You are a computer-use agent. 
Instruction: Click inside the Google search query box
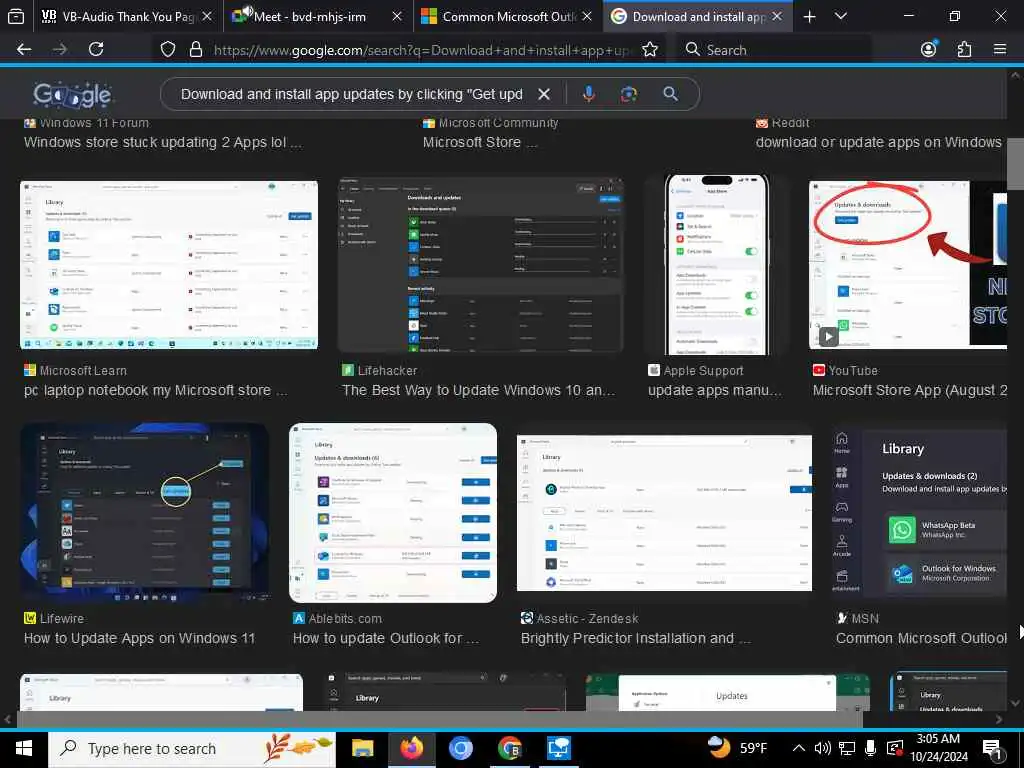351,94
